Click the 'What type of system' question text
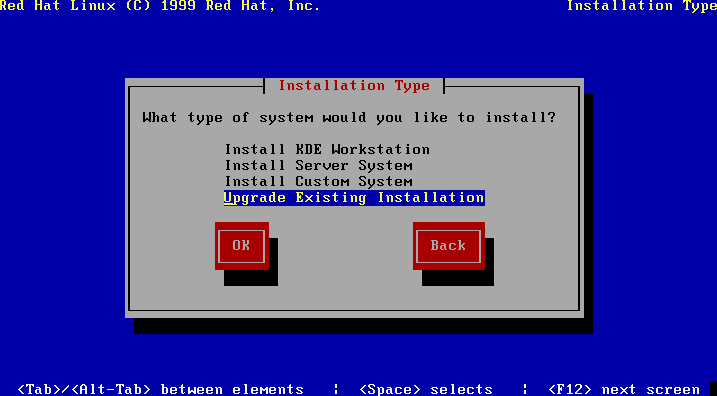Screen dimensions: 717x396 [349, 118]
